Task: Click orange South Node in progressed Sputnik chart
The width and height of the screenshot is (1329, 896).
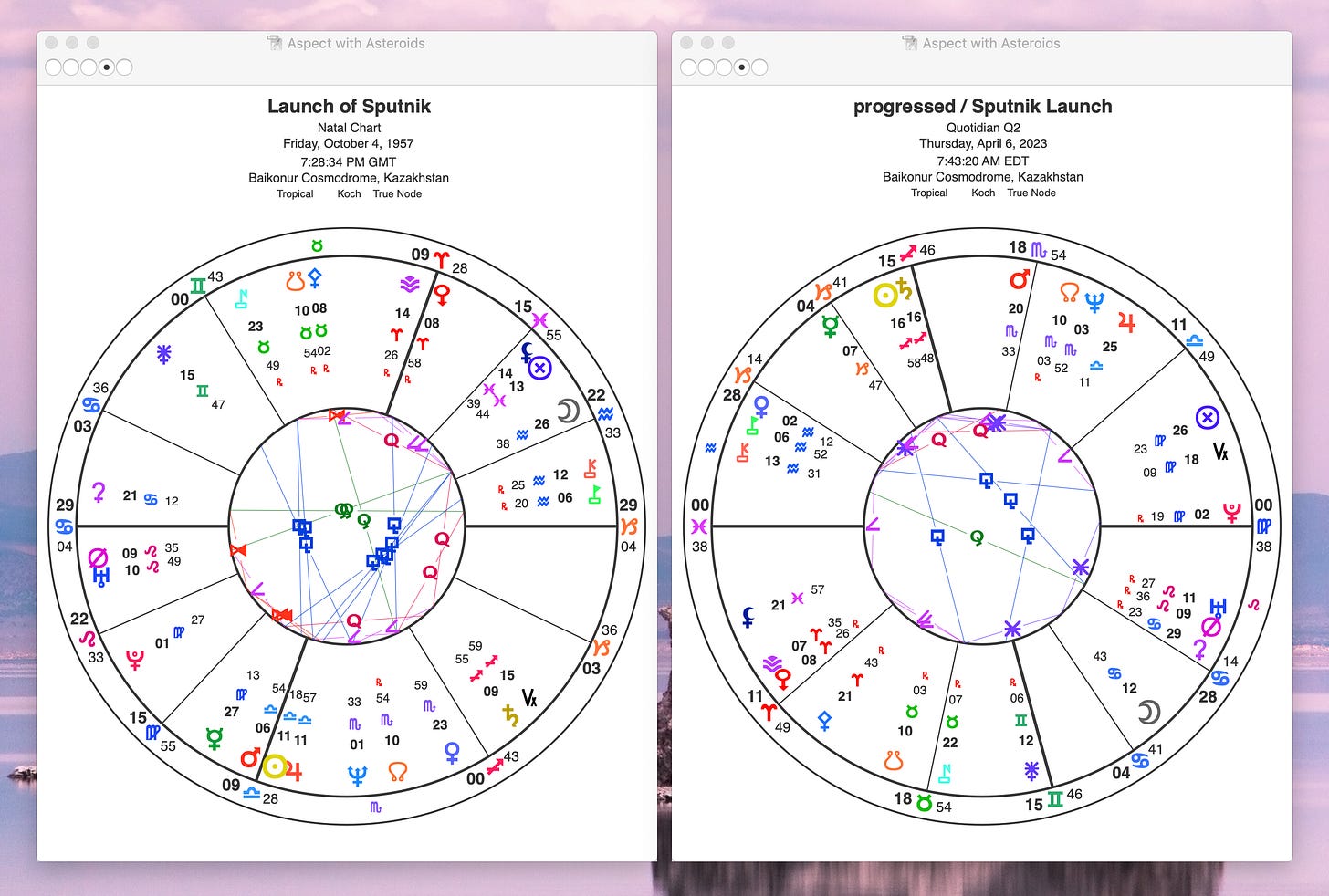Action: 894,759
